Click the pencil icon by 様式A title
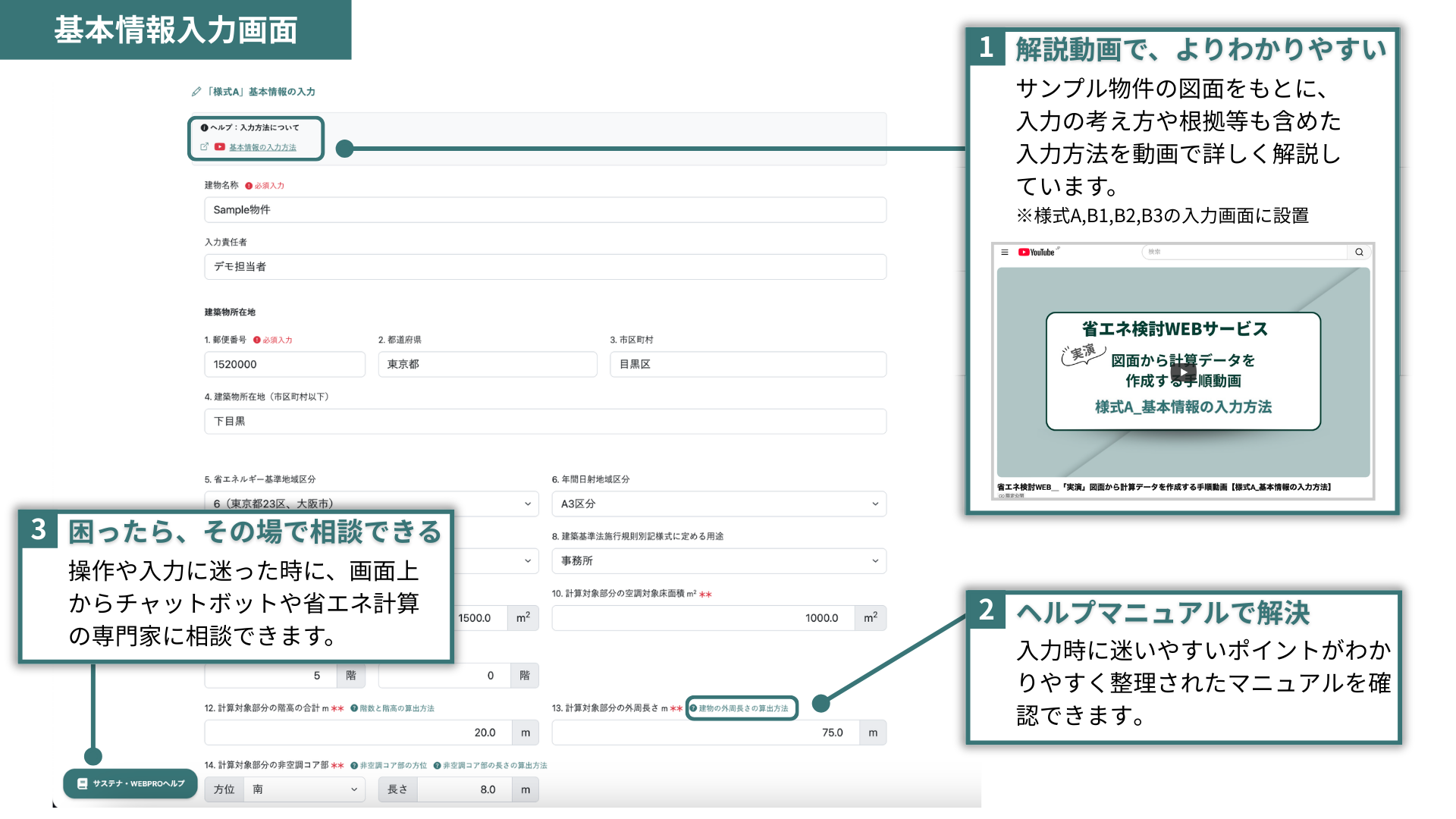 [196, 92]
